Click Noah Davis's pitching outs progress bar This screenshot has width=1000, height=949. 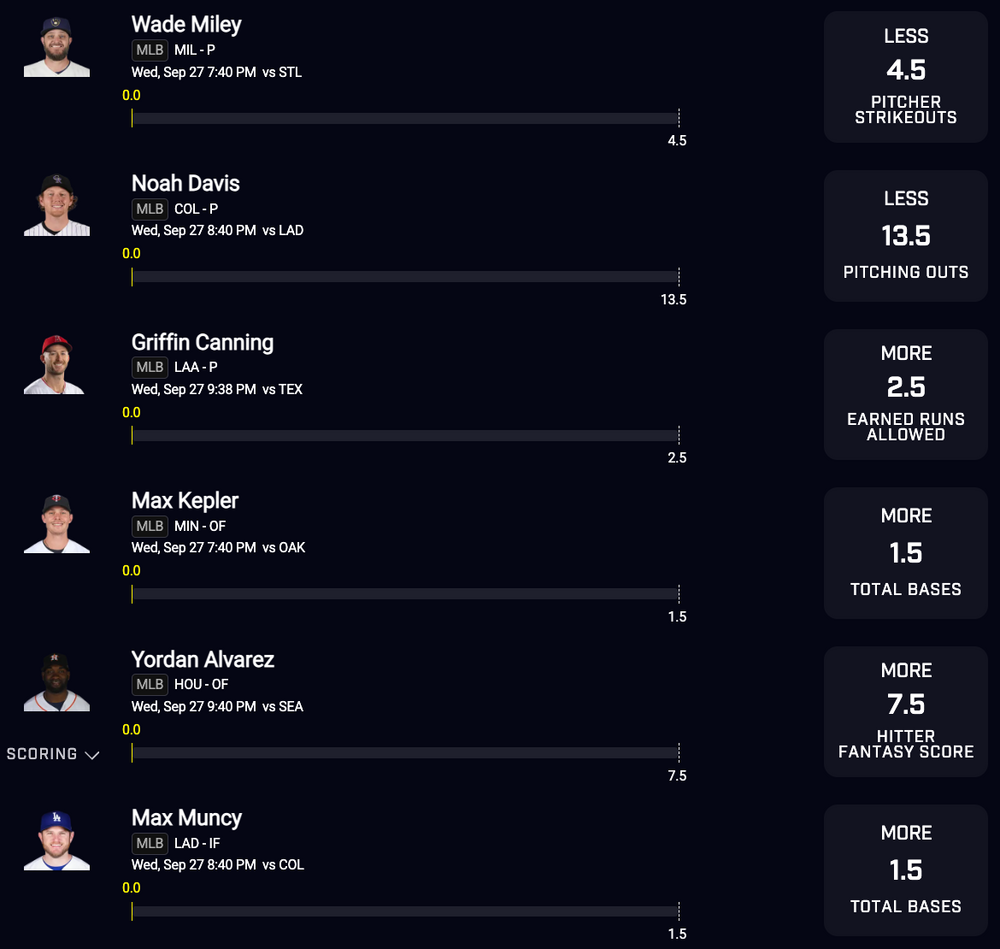pyautogui.click(x=405, y=277)
